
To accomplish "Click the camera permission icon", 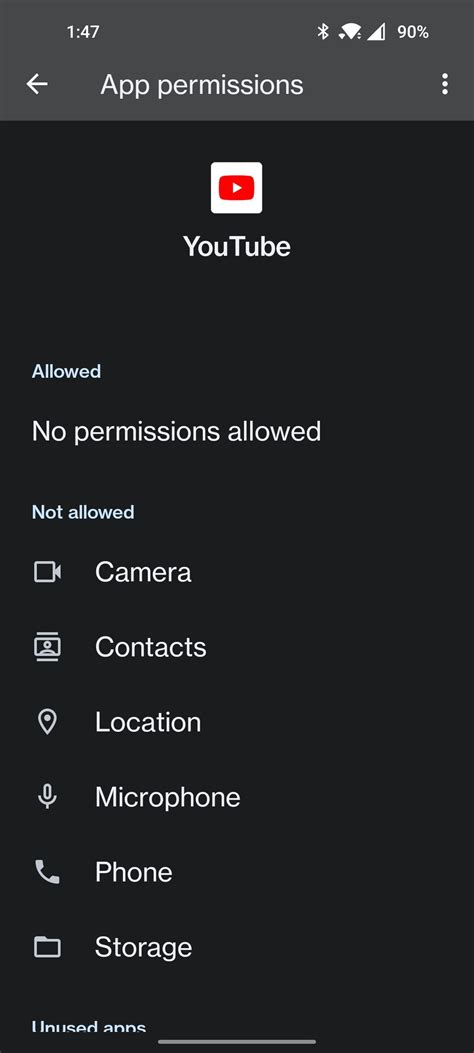I will coord(47,572).
